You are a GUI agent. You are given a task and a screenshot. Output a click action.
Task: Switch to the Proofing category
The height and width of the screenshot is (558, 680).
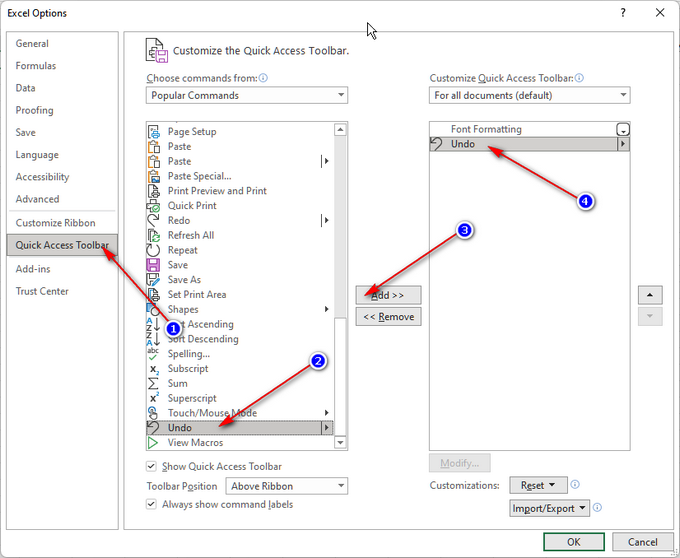click(34, 110)
